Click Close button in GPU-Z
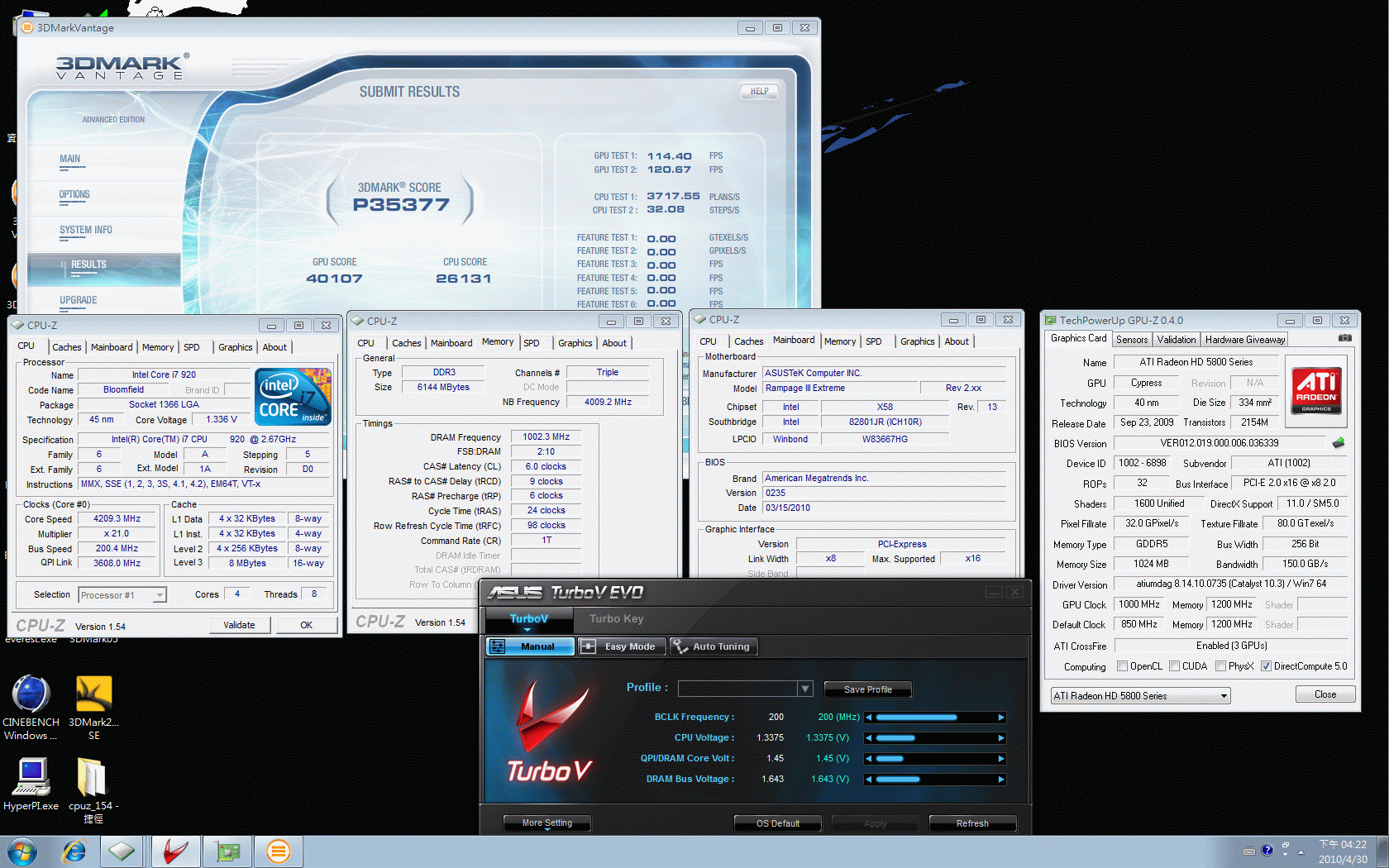1389x868 pixels. (1325, 694)
